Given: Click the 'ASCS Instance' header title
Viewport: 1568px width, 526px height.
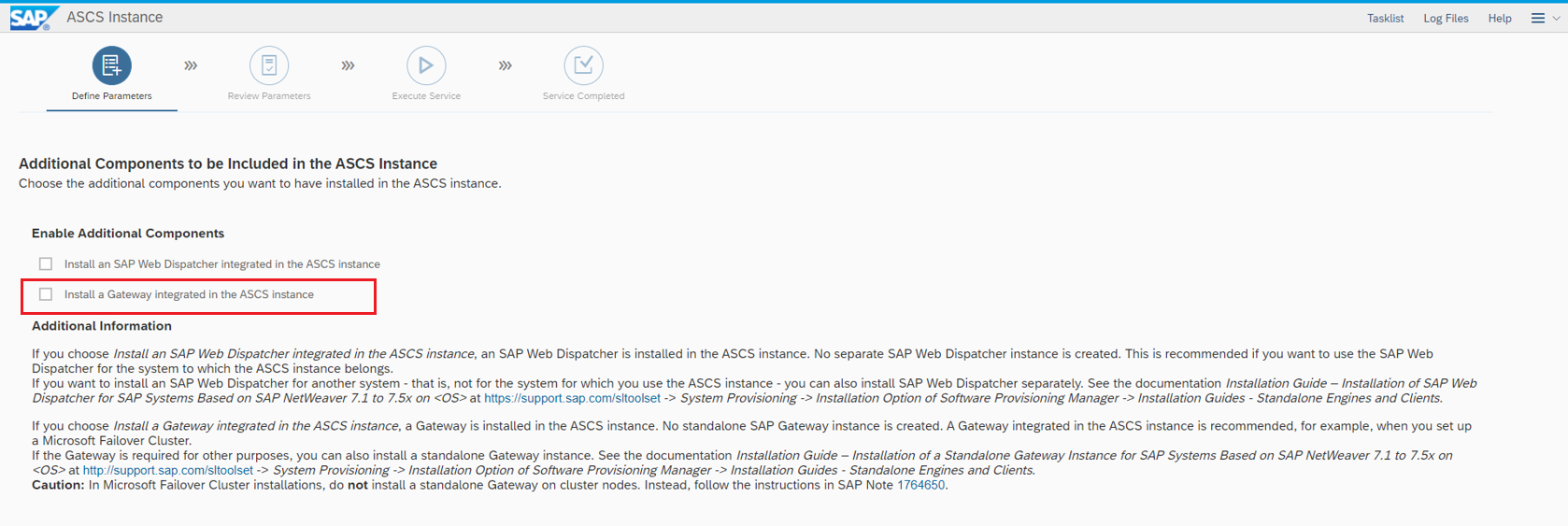Looking at the screenshot, I should point(114,17).
